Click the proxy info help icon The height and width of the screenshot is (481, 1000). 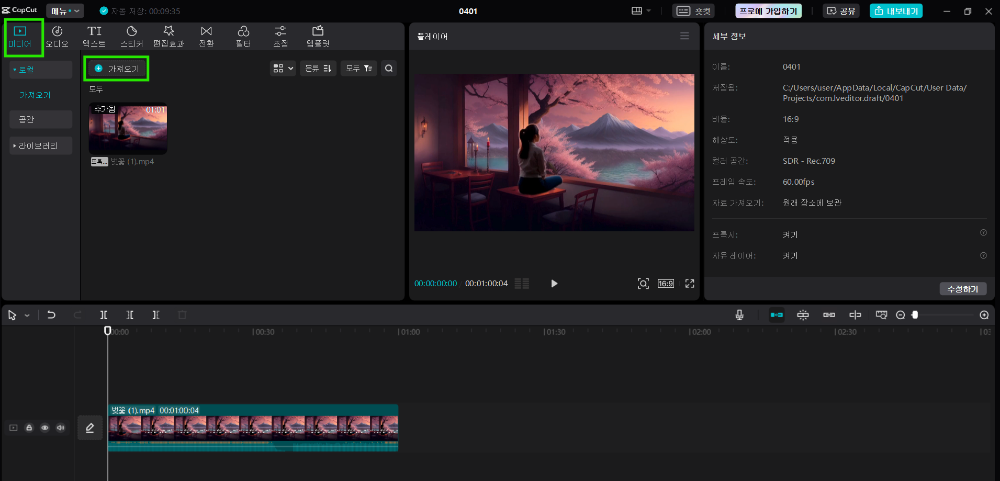983,233
